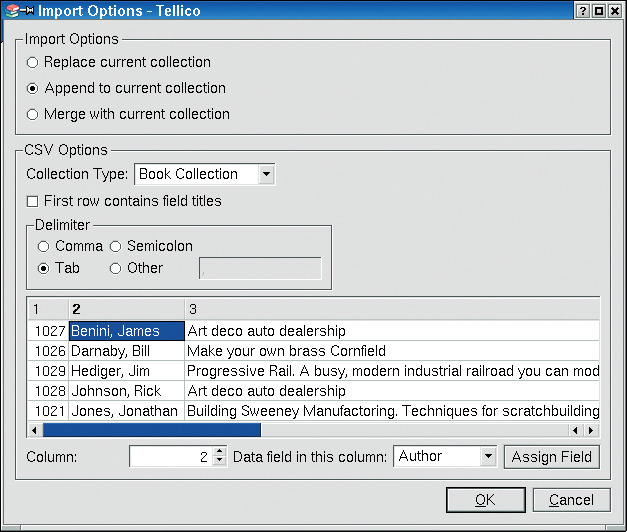Select Make your own brass Cornfield cell

point(392,351)
